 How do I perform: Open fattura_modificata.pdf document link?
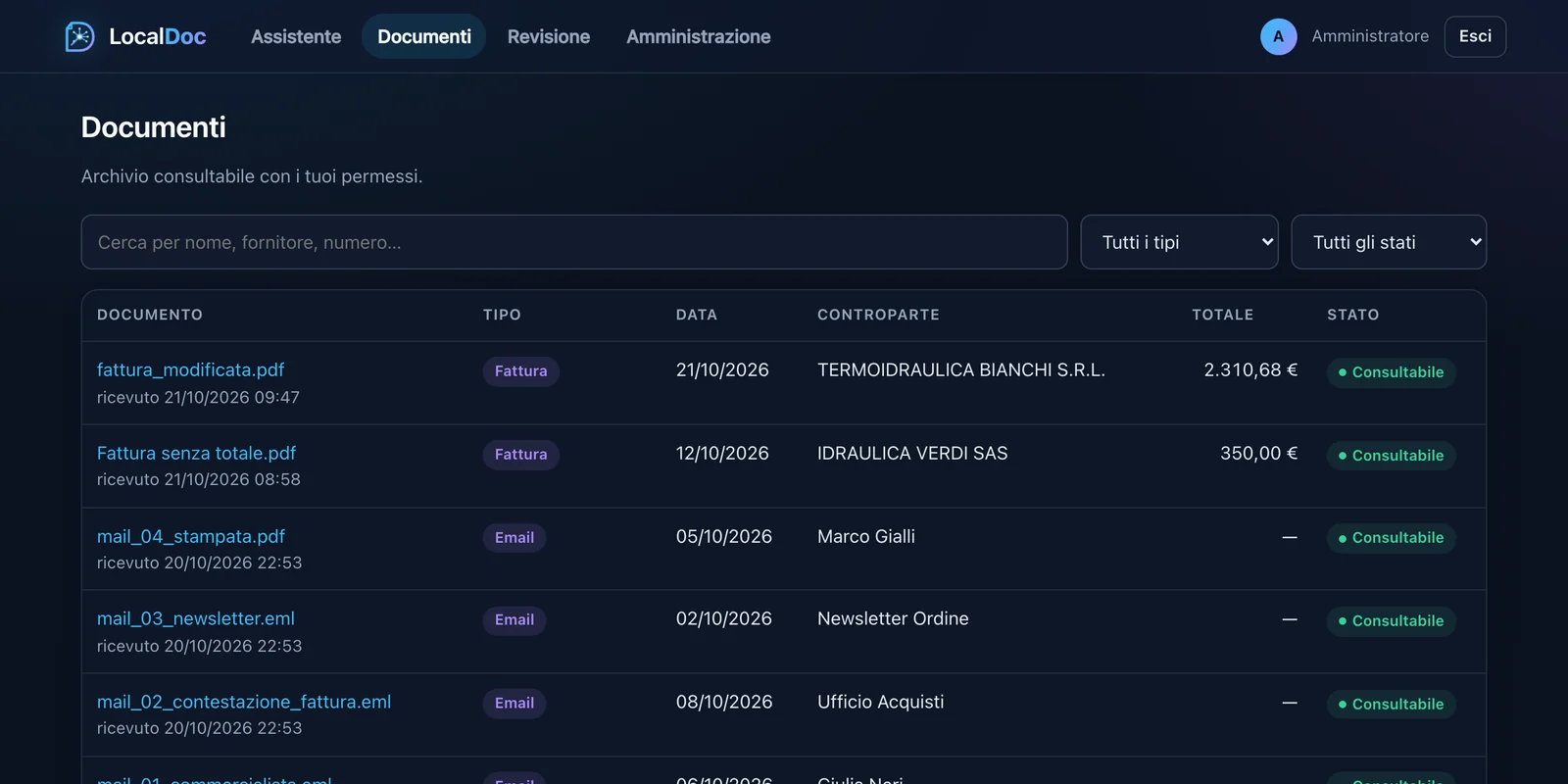(190, 369)
